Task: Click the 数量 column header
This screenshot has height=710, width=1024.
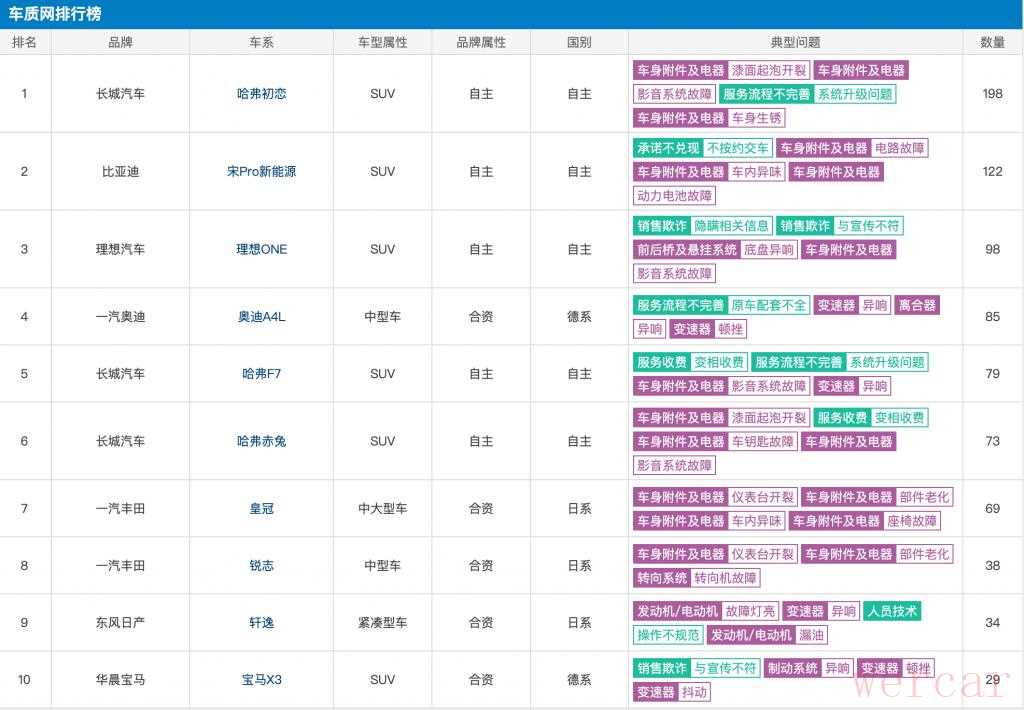Action: click(992, 42)
